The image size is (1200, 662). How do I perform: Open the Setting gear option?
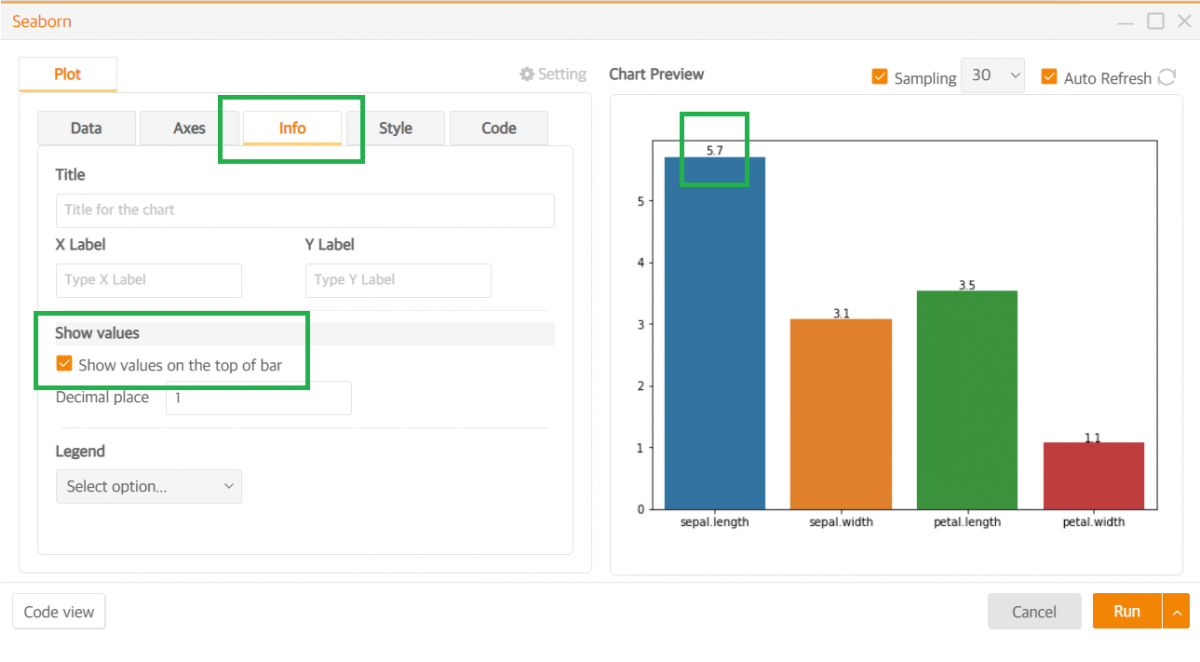553,74
